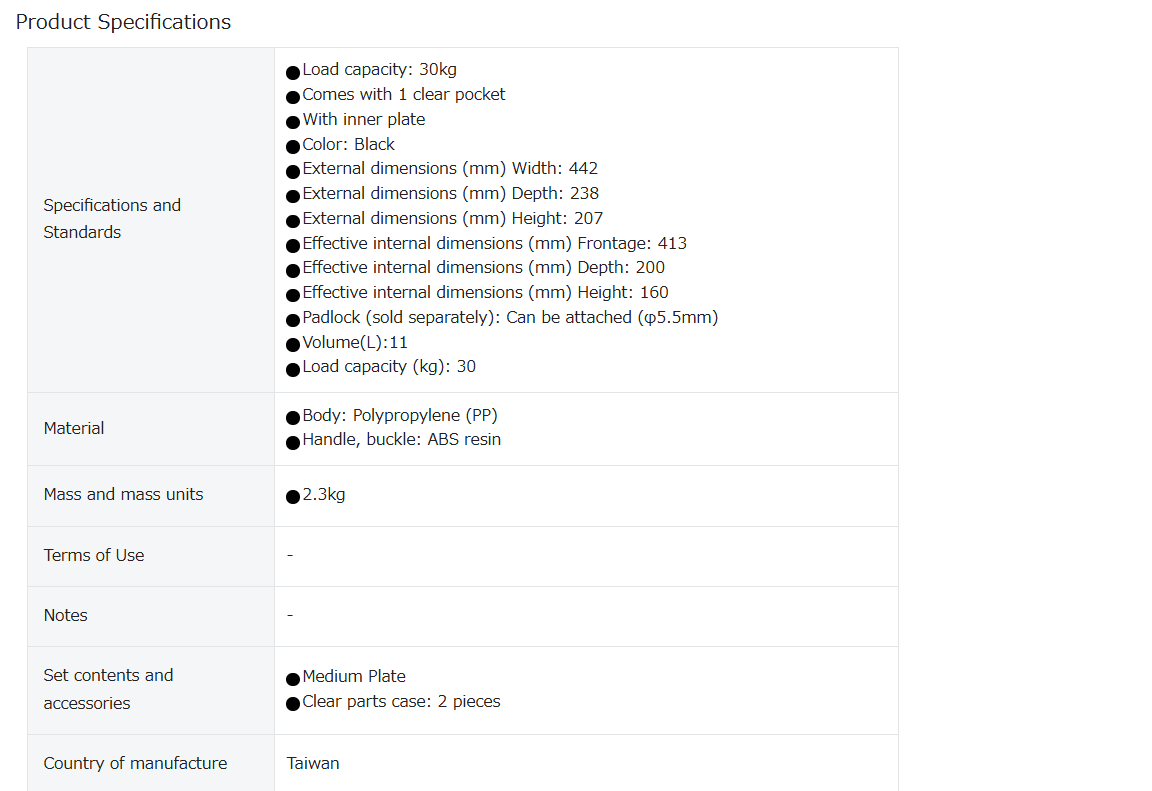
Task: Select the Specifications and Standards row label
Action: tap(112, 219)
